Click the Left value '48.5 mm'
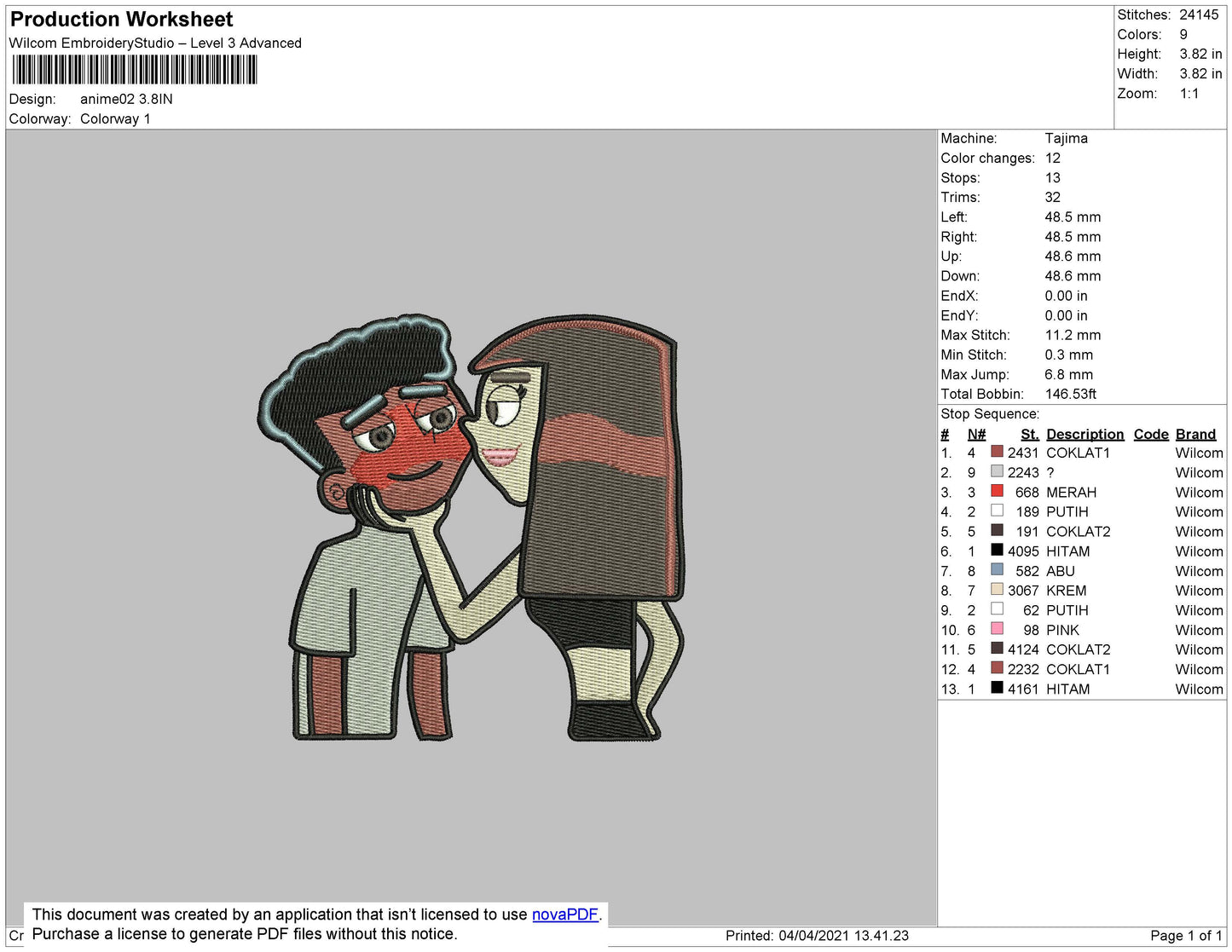 point(1073,216)
